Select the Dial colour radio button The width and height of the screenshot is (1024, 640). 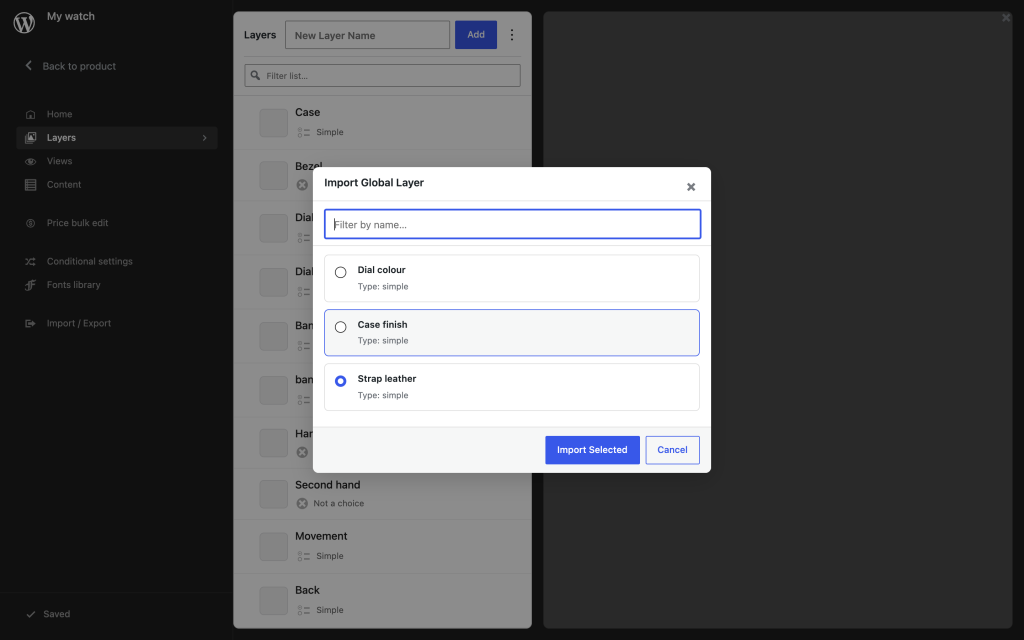(340, 272)
